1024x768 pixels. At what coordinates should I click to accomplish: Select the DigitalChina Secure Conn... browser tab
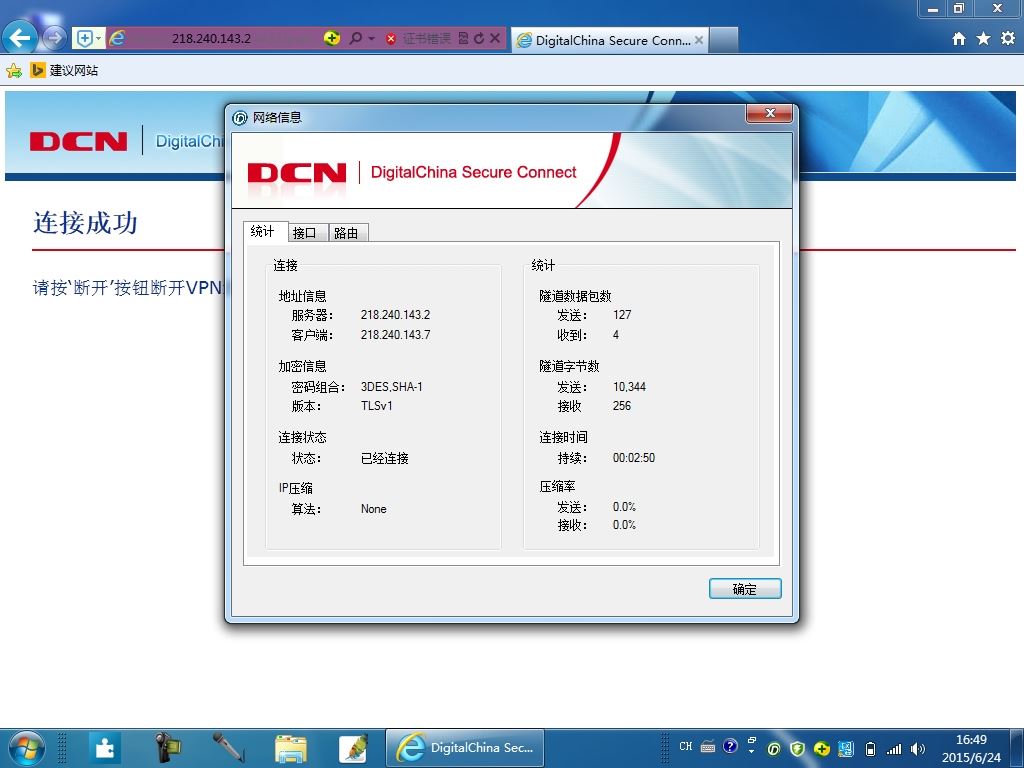(x=609, y=40)
